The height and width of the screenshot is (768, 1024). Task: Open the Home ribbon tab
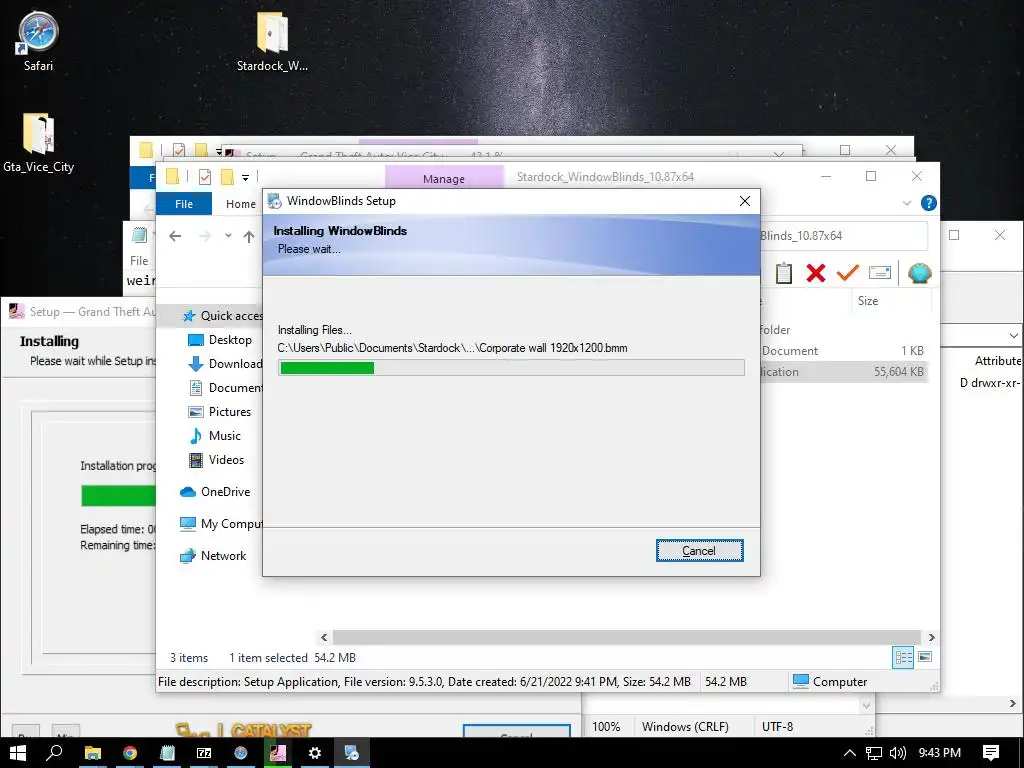(x=240, y=204)
